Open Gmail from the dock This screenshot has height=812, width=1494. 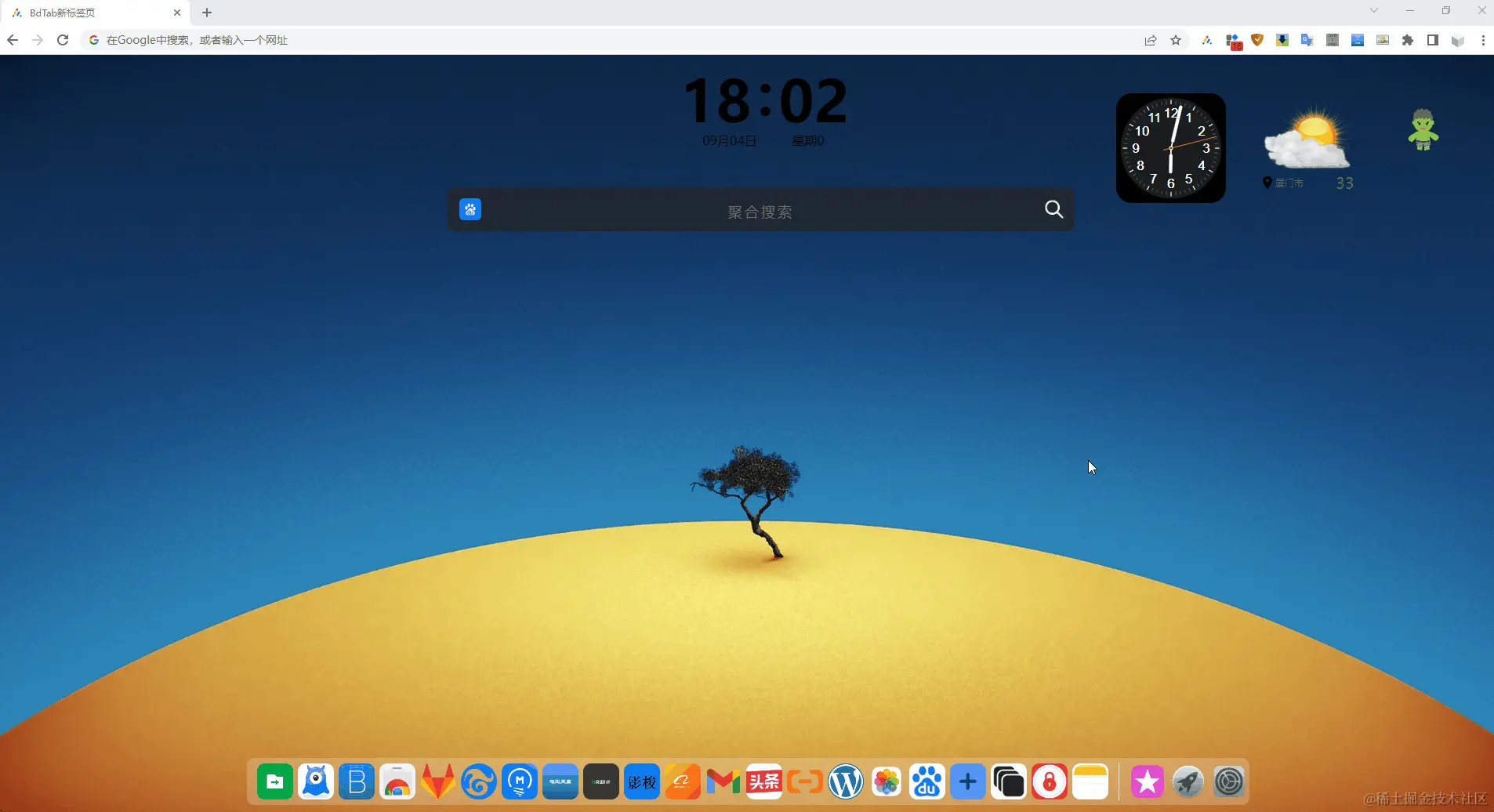(x=723, y=781)
